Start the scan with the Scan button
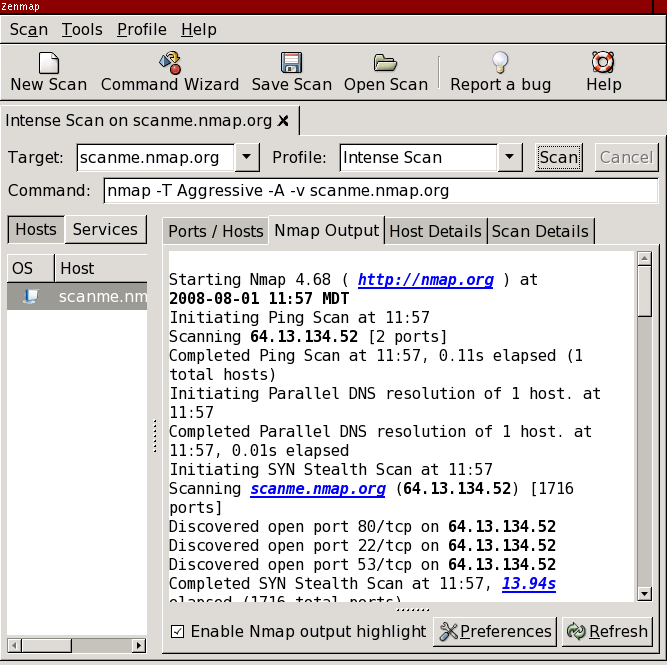Screen dimensions: 667x665 559,157
